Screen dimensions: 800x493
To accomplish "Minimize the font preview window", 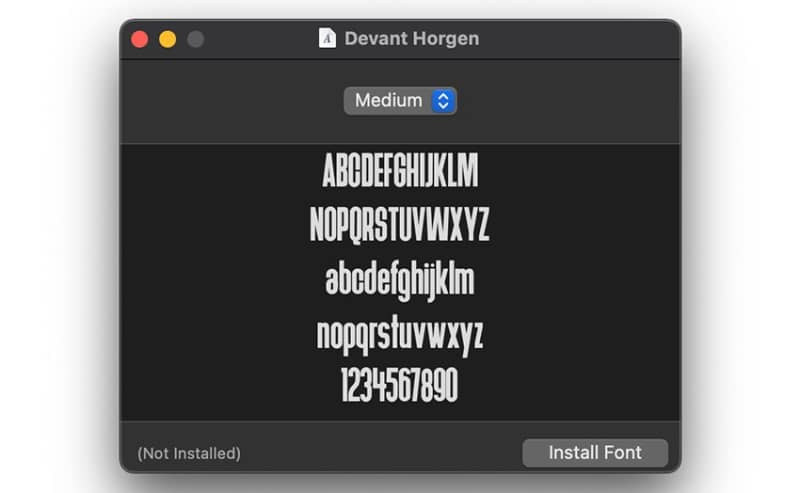I will click(167, 39).
